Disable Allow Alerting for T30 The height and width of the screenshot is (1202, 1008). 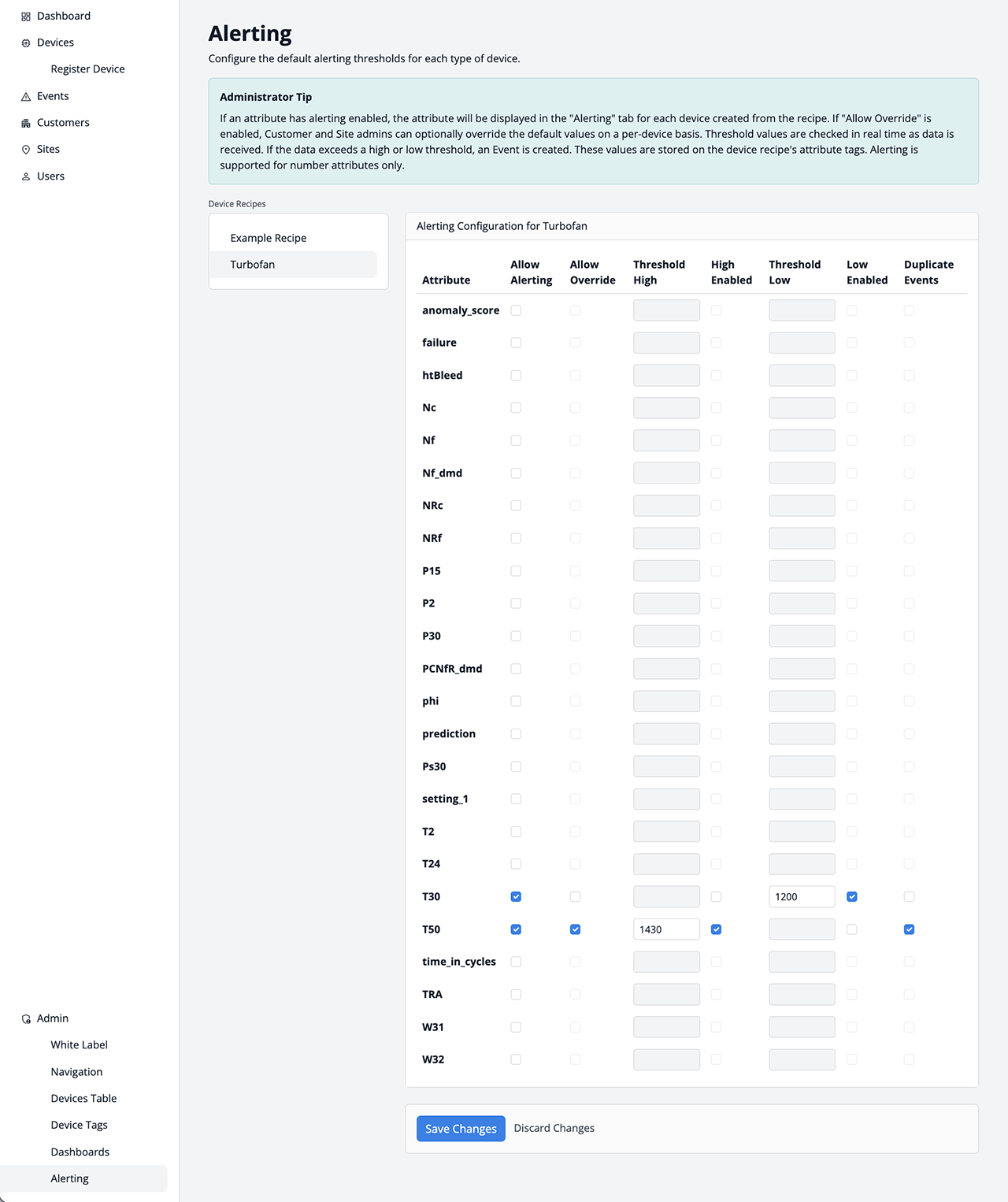coord(516,897)
